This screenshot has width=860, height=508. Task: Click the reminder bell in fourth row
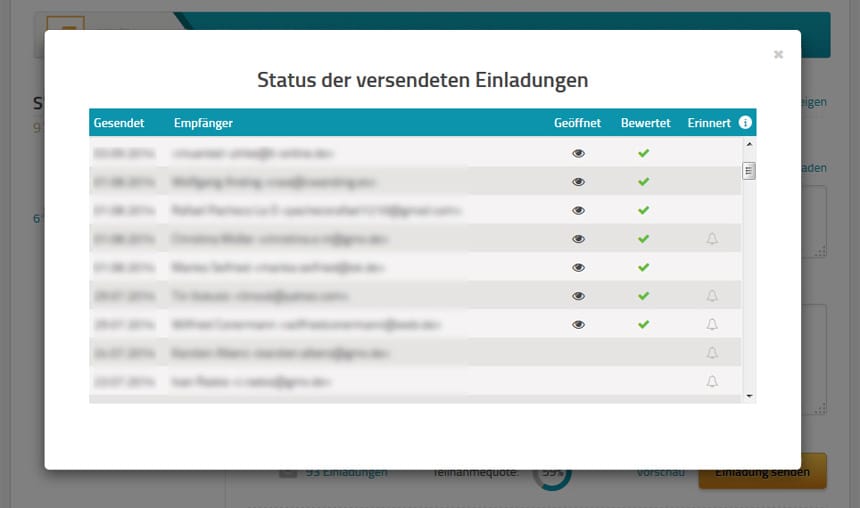tap(712, 239)
